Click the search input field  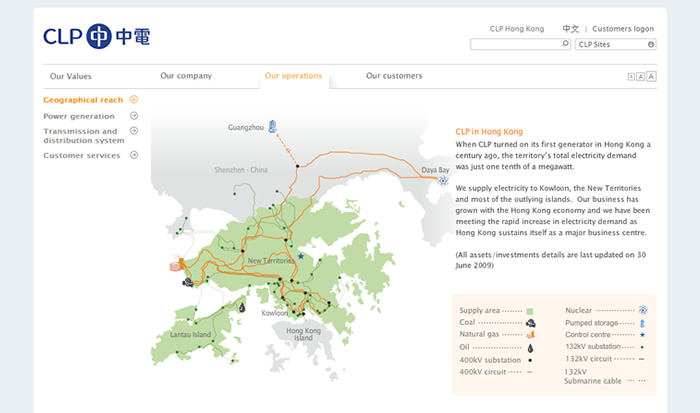[x=514, y=45]
